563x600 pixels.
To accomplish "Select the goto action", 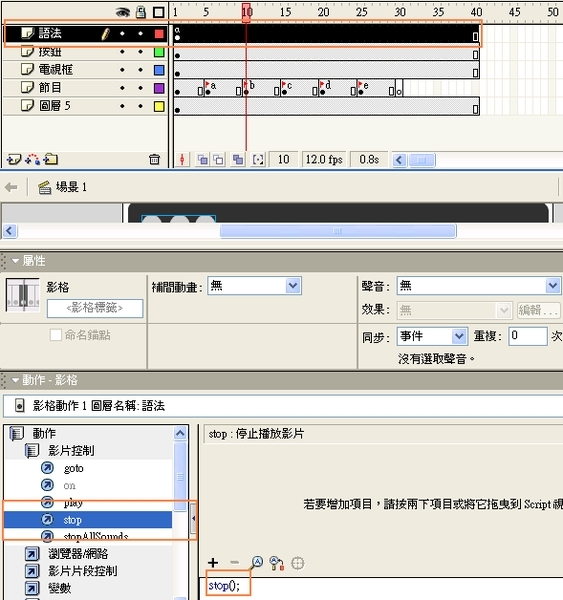I will pos(73,468).
